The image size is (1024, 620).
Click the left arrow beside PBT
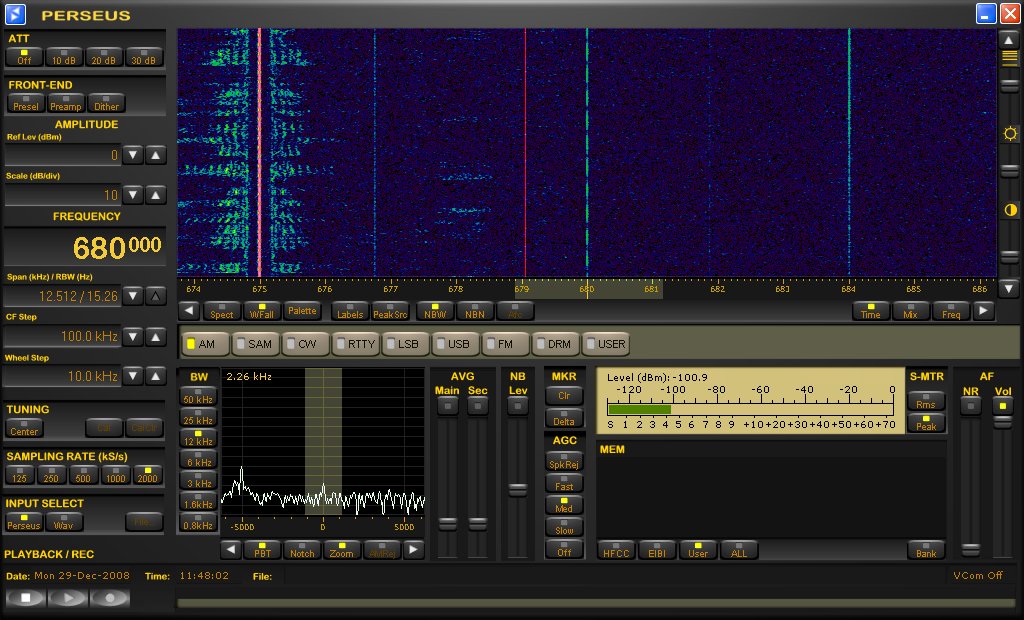(x=231, y=549)
